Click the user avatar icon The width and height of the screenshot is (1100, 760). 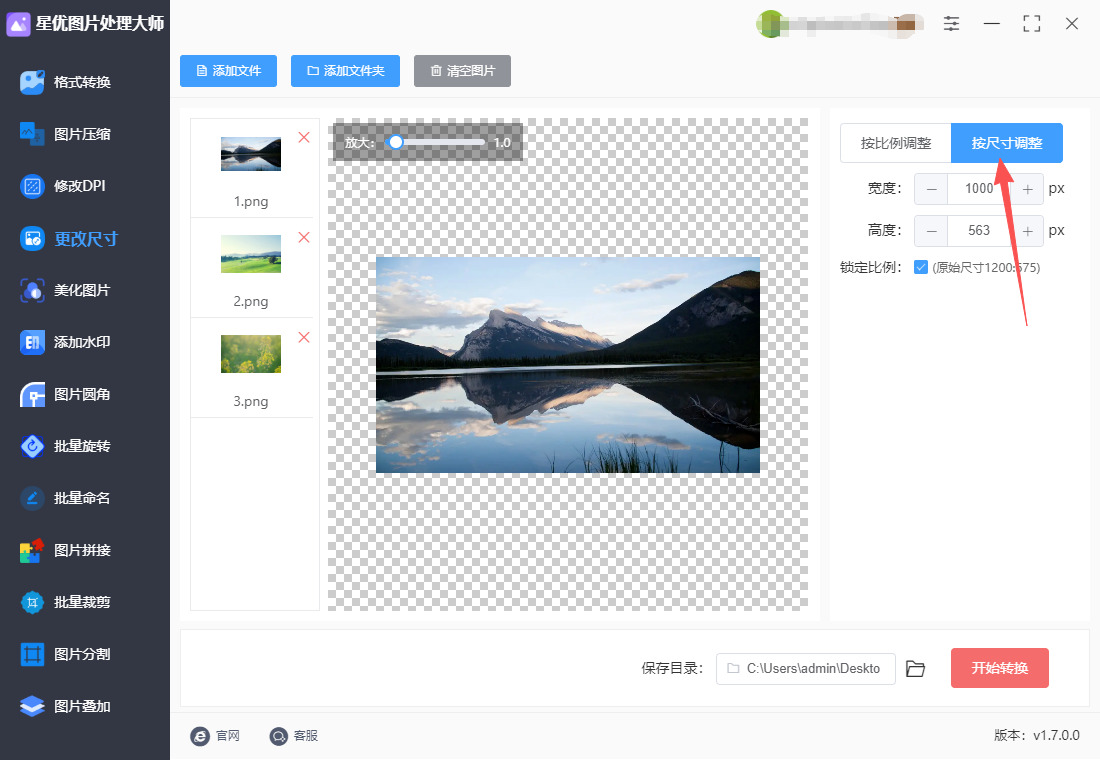(x=770, y=24)
